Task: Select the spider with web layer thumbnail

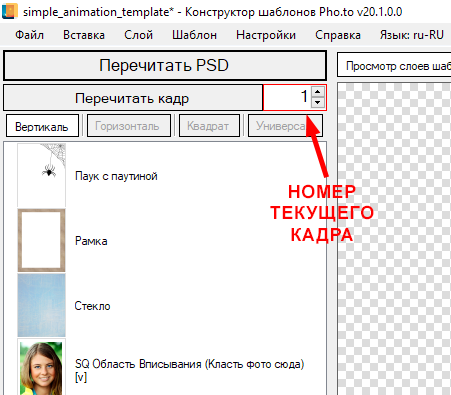Action: 41,175
